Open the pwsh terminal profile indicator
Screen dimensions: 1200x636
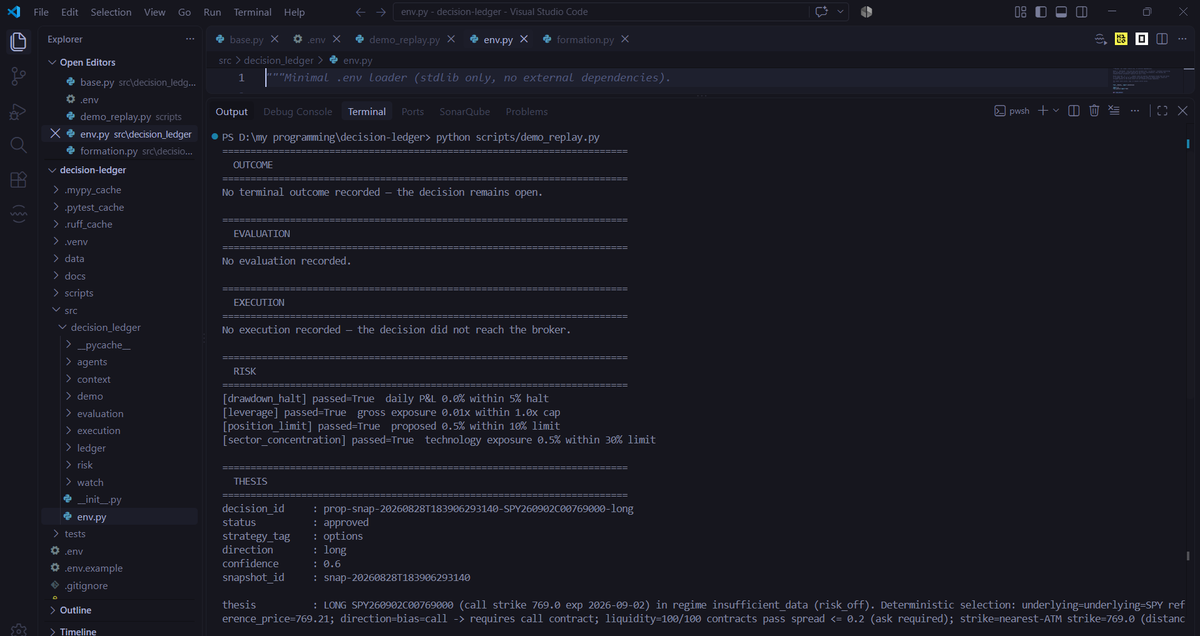(1011, 111)
